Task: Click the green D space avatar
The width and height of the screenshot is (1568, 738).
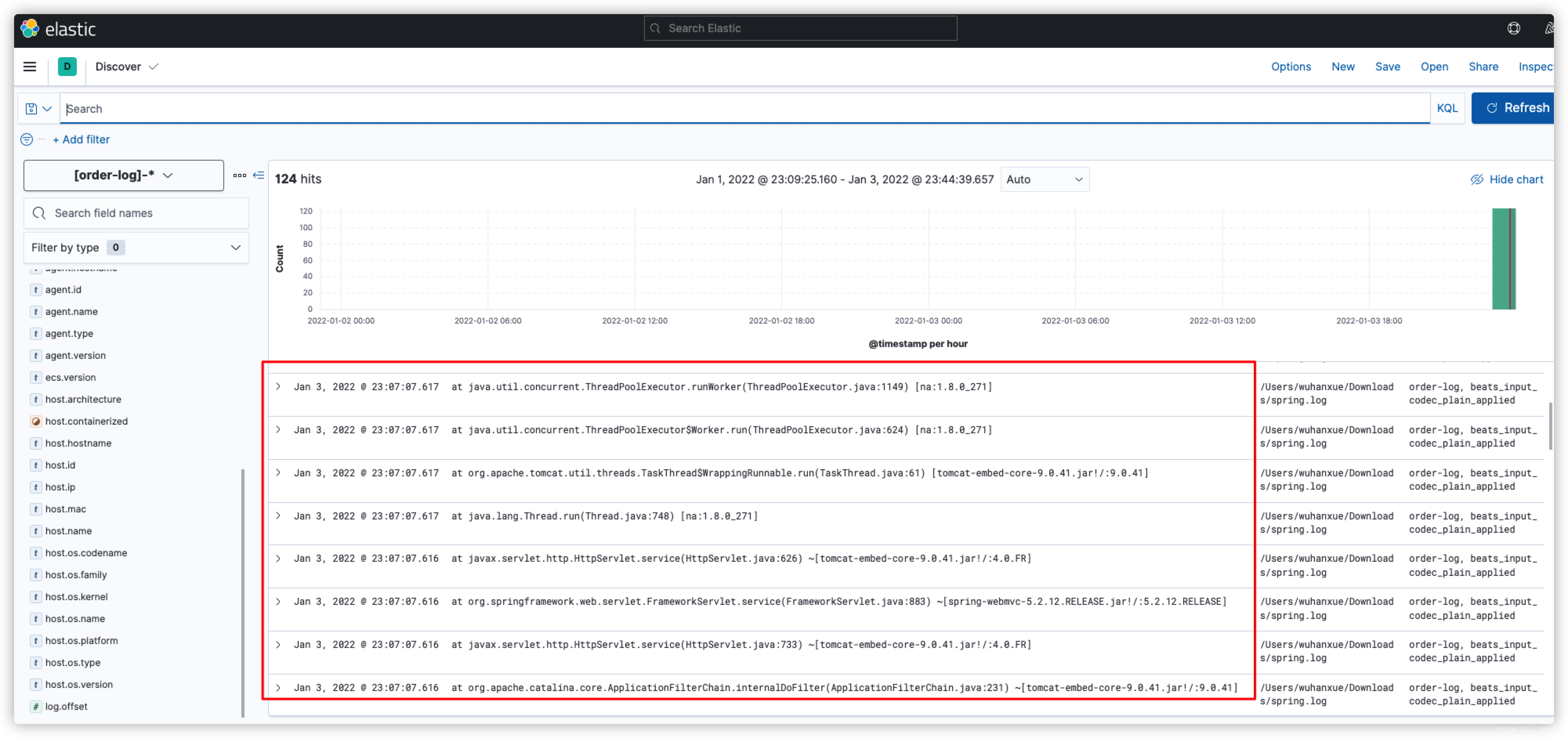Action: click(67, 66)
